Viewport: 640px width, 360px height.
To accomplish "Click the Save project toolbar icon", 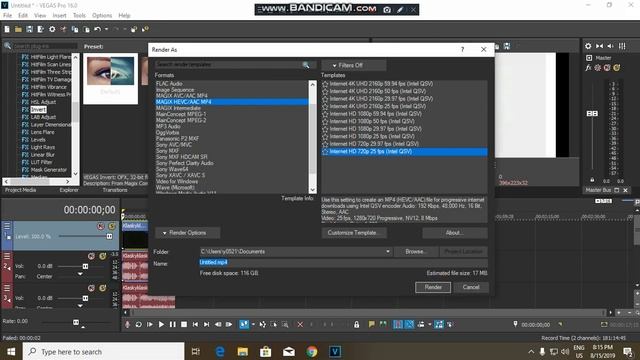I will 29,29.
